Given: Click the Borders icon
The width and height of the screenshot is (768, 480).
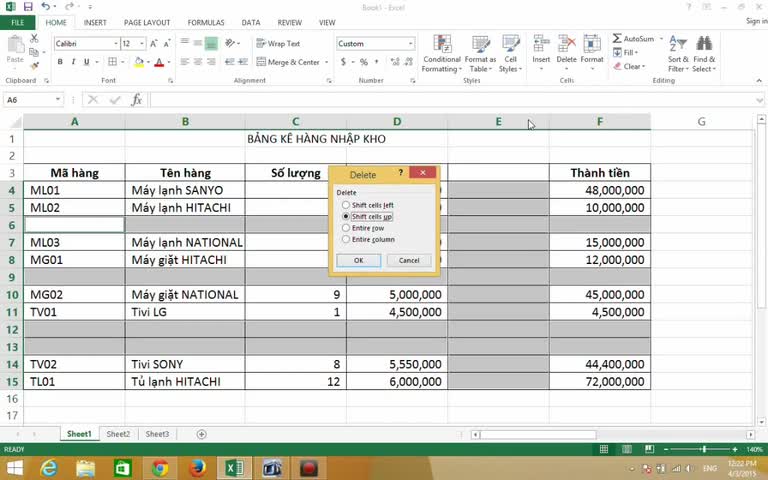Looking at the screenshot, I should (112, 62).
